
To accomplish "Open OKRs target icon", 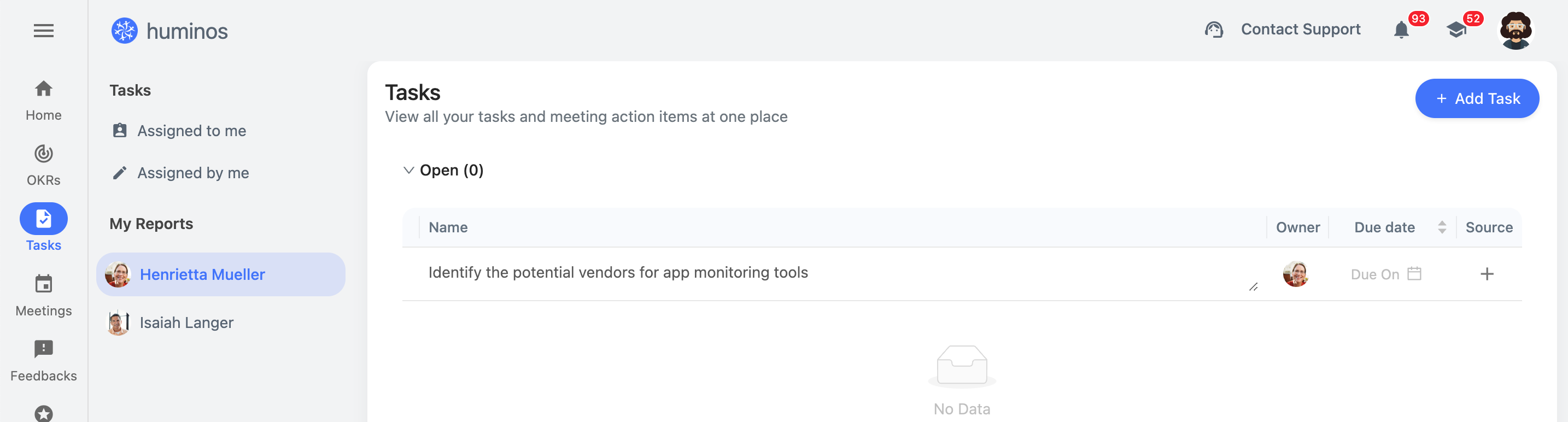I will 43,154.
